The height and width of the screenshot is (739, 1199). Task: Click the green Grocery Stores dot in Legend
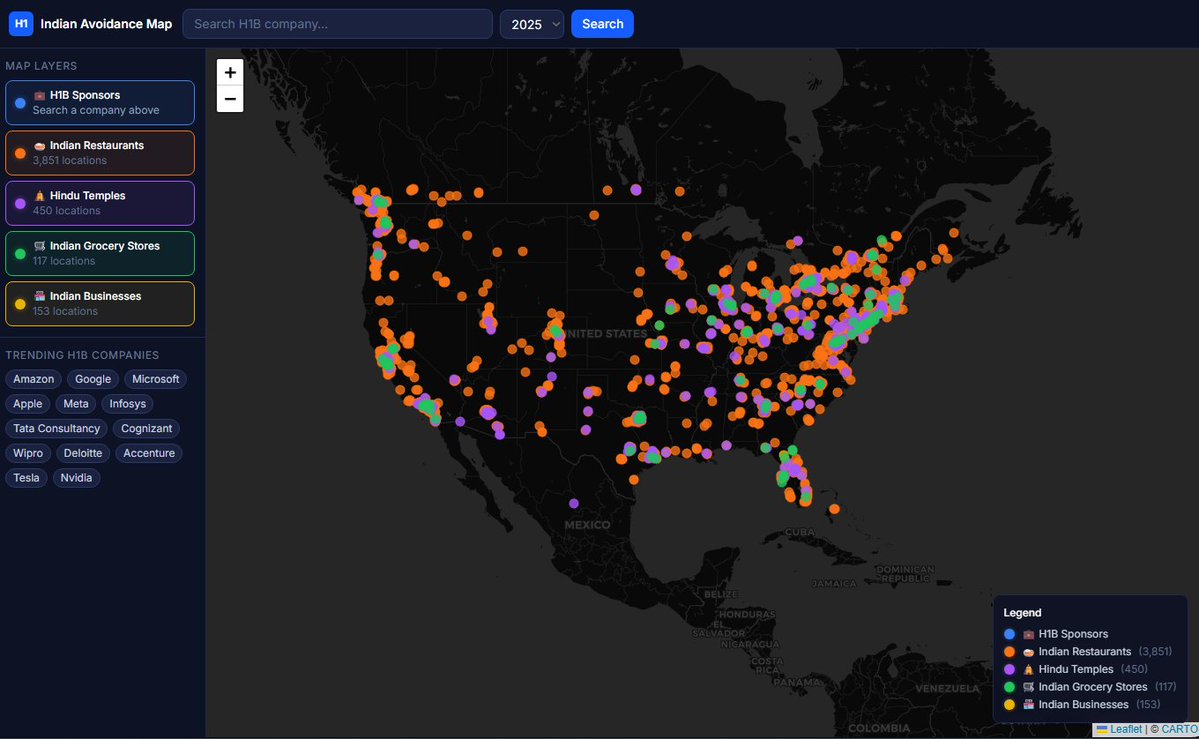1009,687
